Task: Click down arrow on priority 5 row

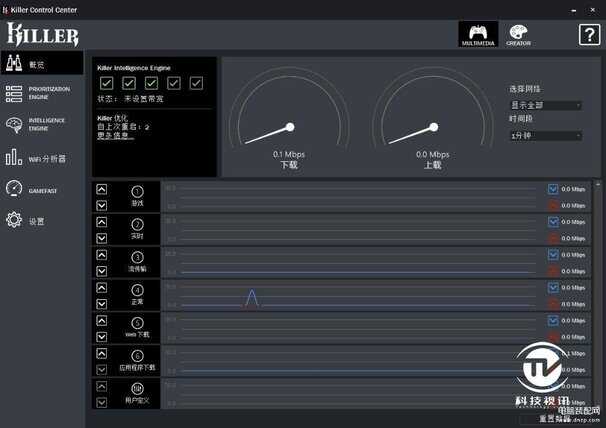Action: click(101, 337)
